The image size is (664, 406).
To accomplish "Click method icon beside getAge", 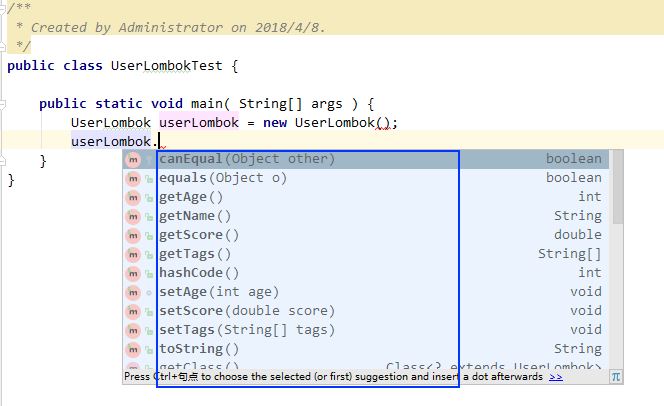I will (133, 198).
